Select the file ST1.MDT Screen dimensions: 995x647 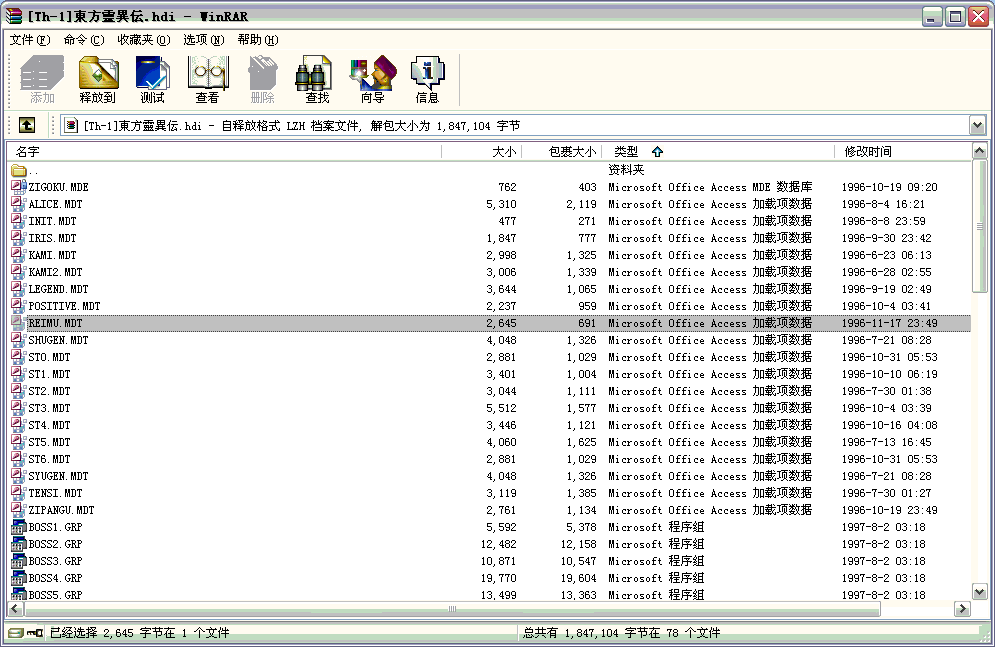click(49, 374)
